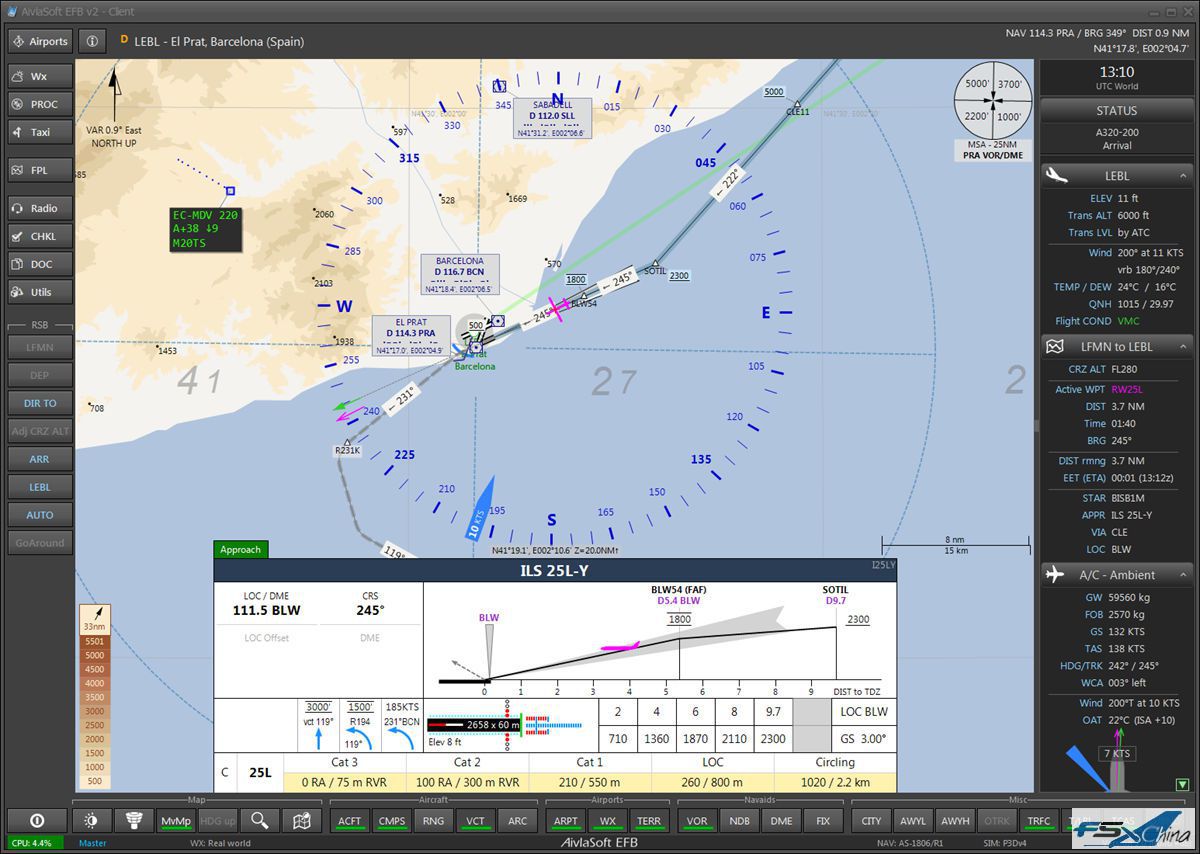Open the Utils page

point(40,292)
